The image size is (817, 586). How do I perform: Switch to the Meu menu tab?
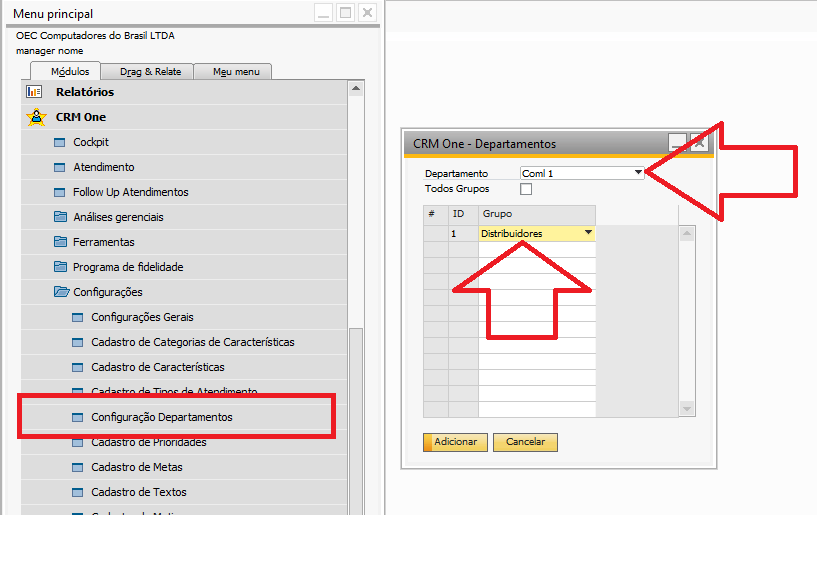pyautogui.click(x=235, y=72)
